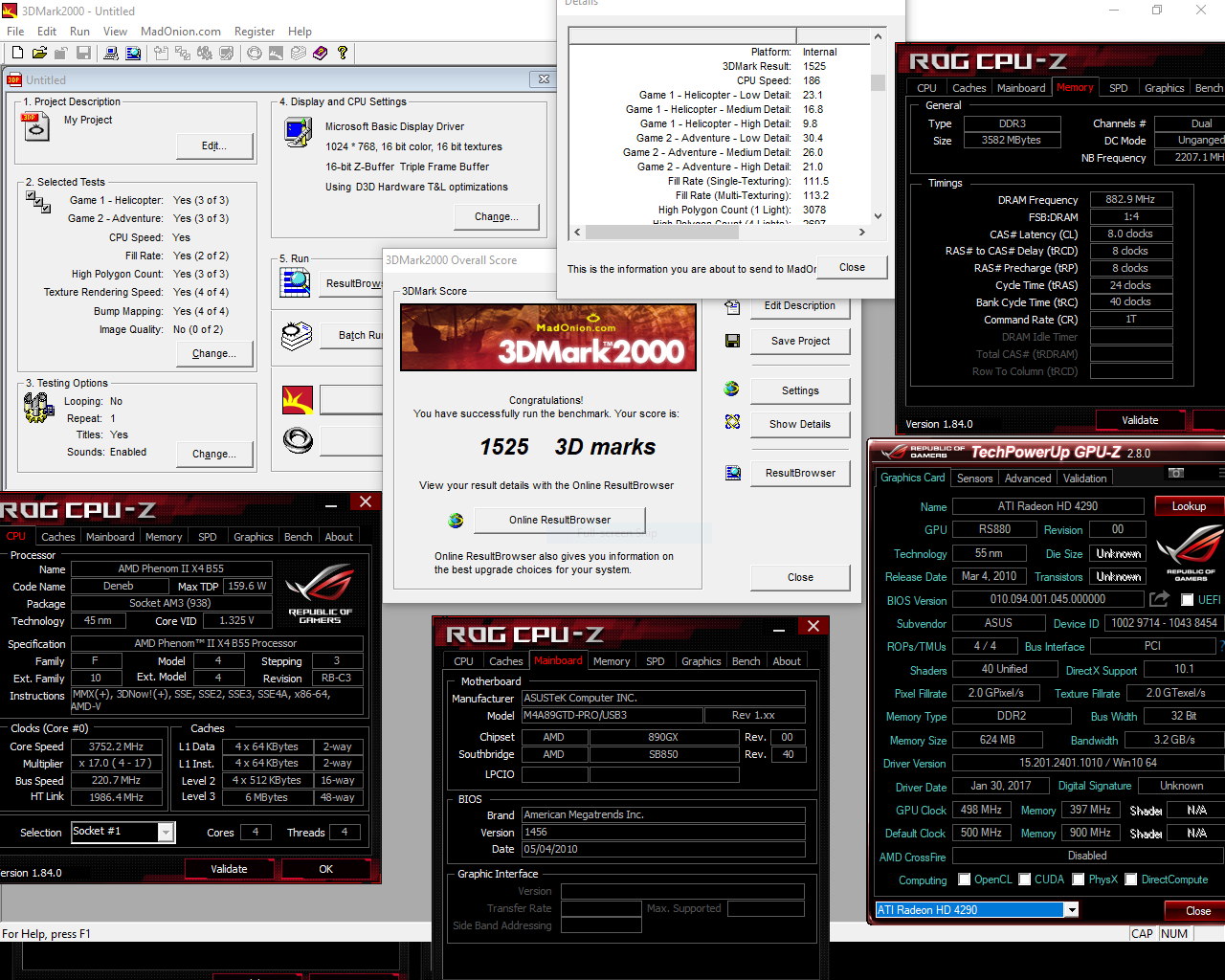Click the Testing Options gear icon
This screenshot has width=1225, height=980.
[38, 408]
